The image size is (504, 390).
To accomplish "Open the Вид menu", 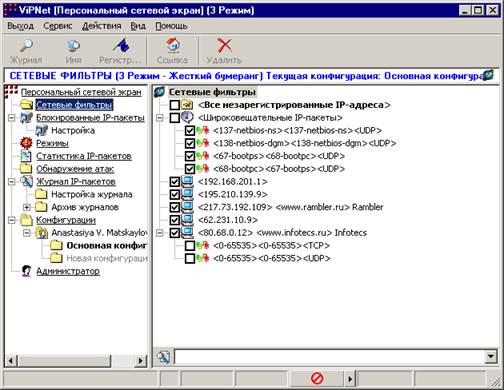I will pyautogui.click(x=138, y=26).
